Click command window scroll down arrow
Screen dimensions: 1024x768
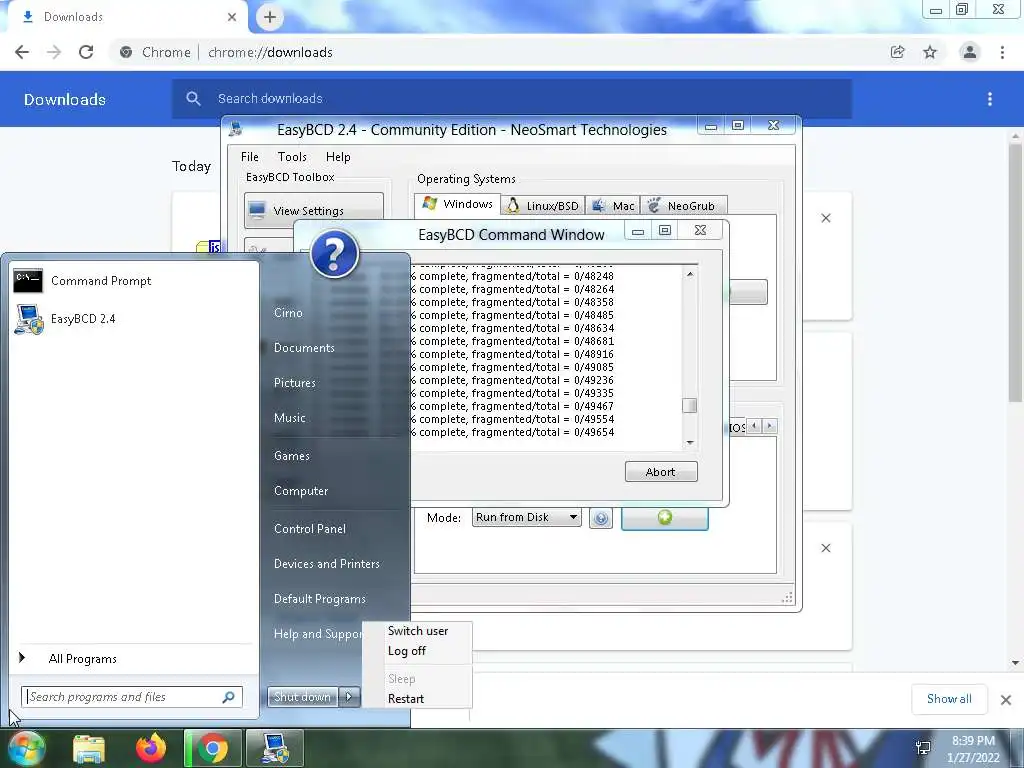click(690, 443)
